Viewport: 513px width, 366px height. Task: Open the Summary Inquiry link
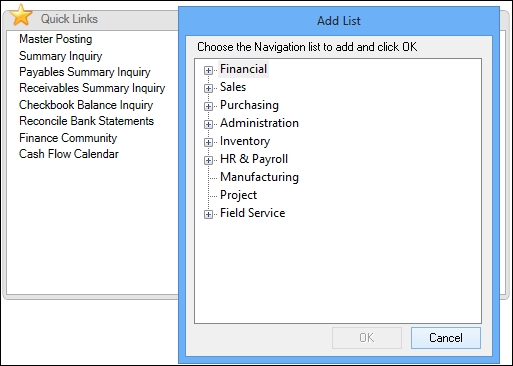61,56
